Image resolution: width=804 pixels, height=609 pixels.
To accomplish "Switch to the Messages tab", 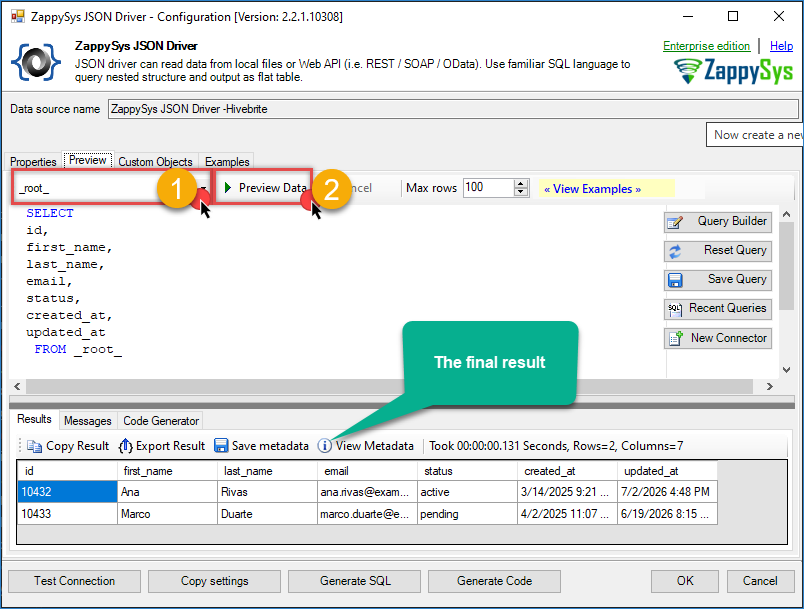I will 88,421.
